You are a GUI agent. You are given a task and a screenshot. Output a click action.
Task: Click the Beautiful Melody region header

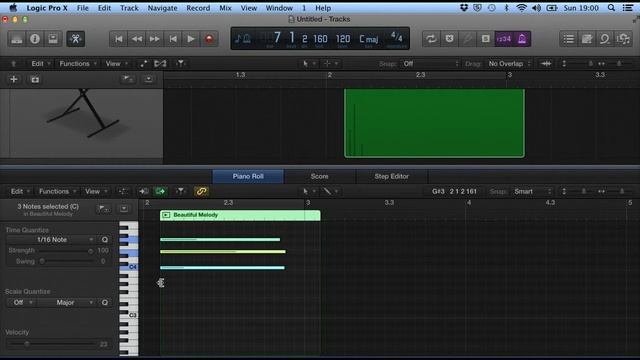click(240, 215)
